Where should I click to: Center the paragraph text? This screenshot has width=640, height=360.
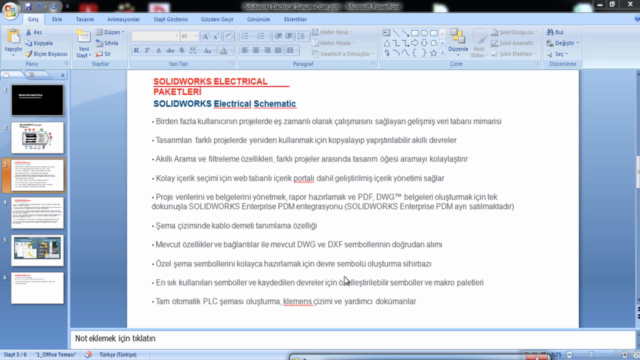click(x=256, y=50)
